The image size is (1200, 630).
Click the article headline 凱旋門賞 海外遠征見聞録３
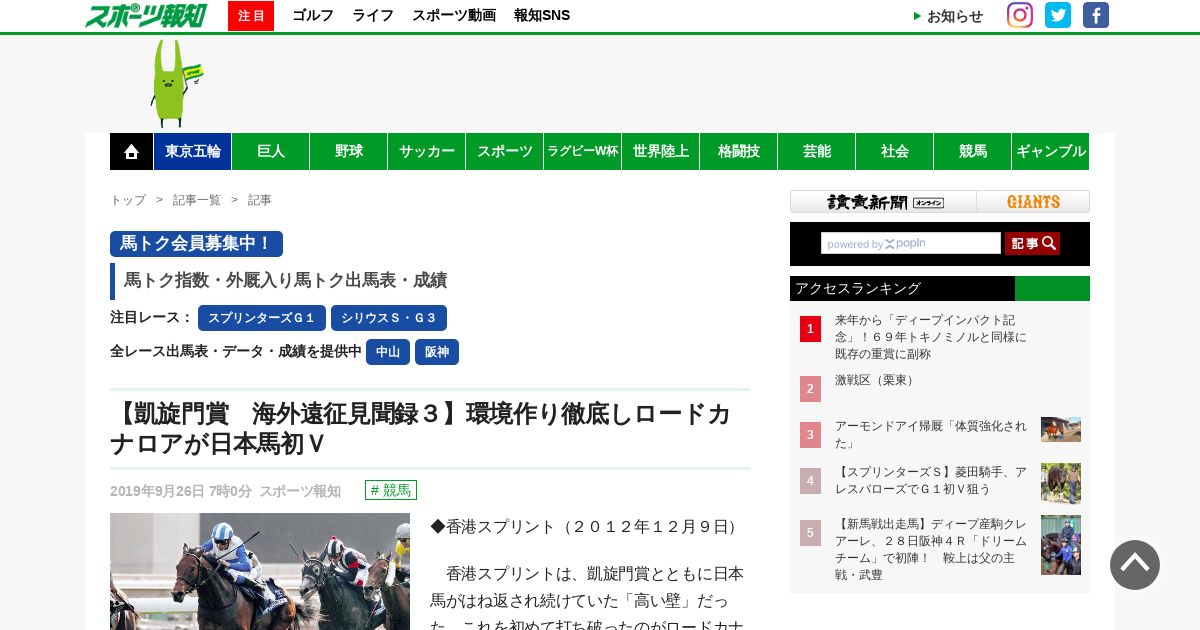pyautogui.click(x=420, y=429)
